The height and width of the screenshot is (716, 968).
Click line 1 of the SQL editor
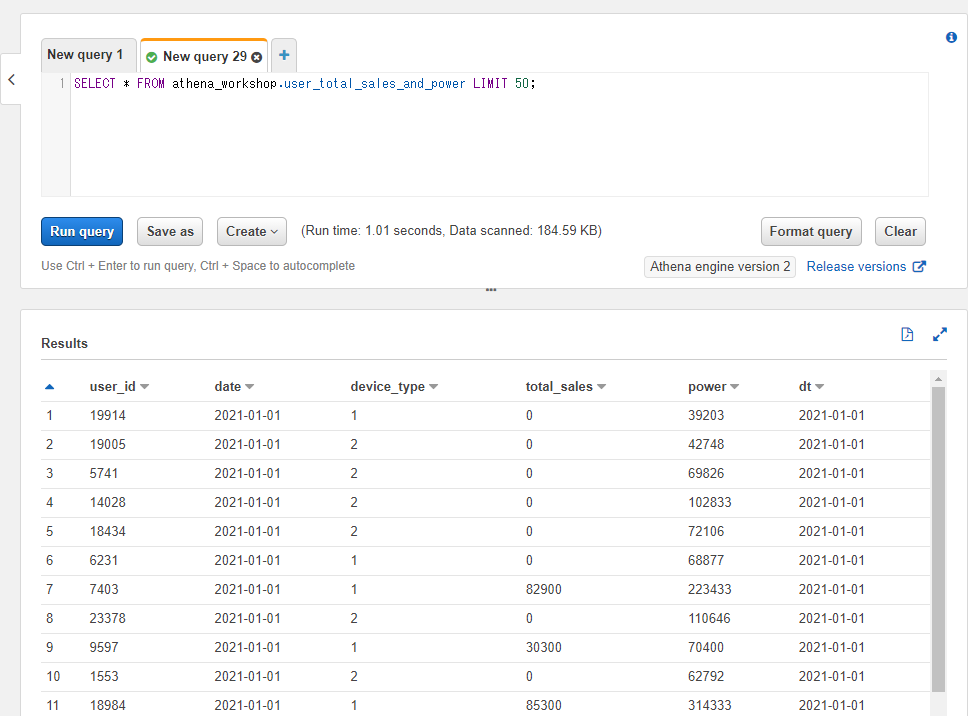pos(300,83)
